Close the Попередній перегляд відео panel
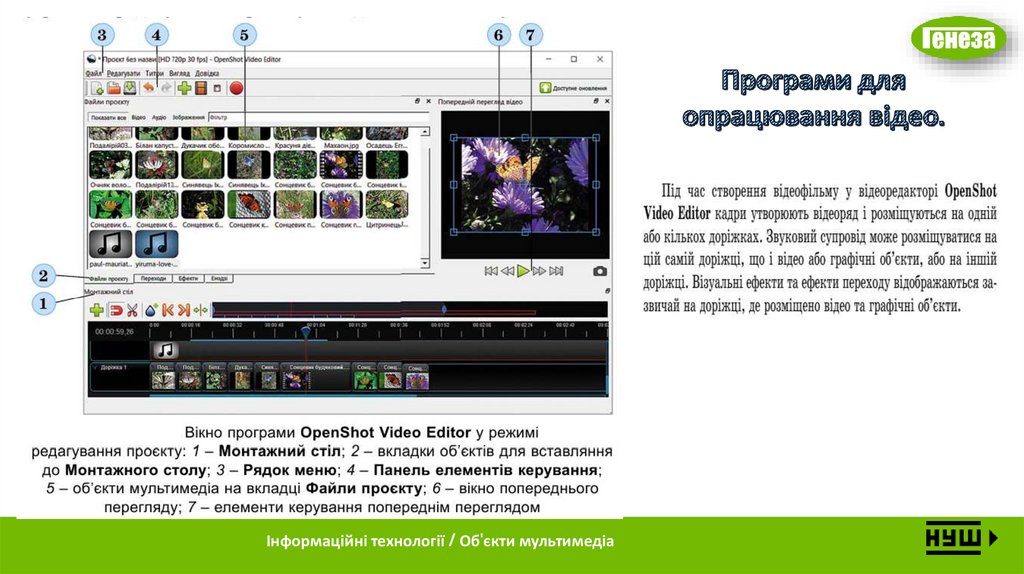Viewport: 1024px width, 574px height. (607, 101)
